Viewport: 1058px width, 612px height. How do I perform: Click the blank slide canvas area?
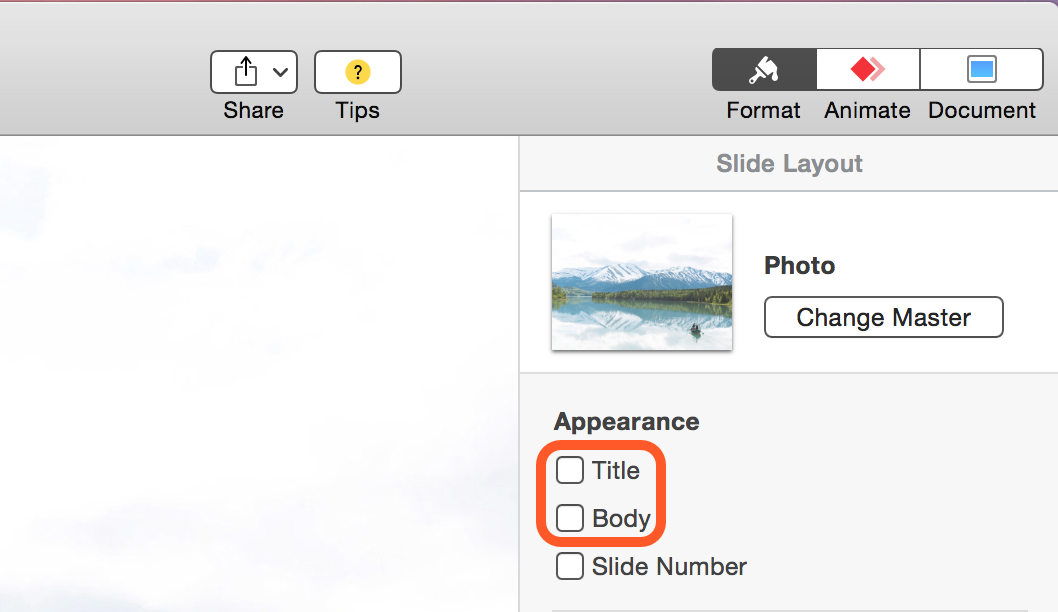tap(259, 374)
